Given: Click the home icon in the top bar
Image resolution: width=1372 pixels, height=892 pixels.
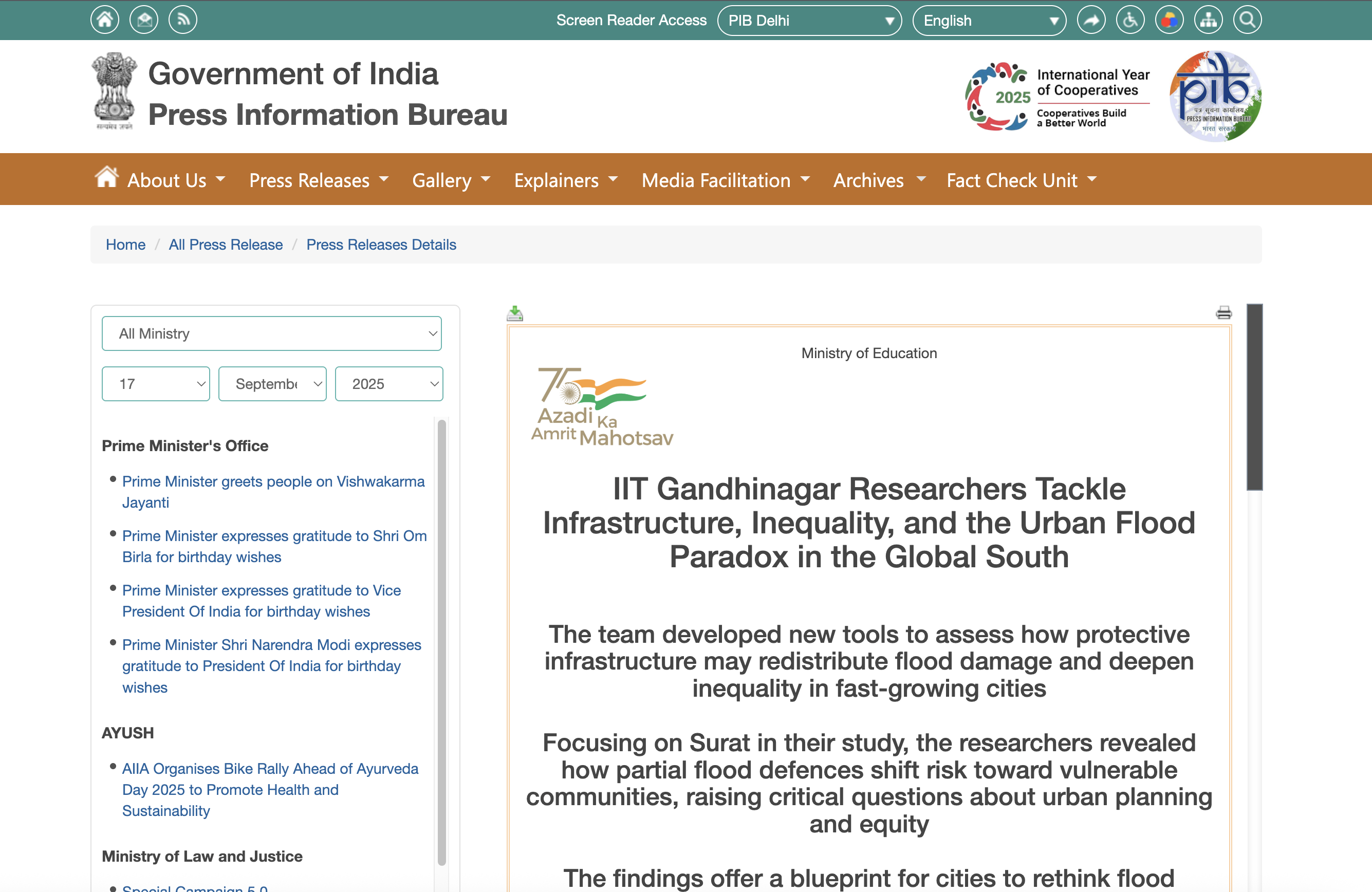Looking at the screenshot, I should [104, 19].
